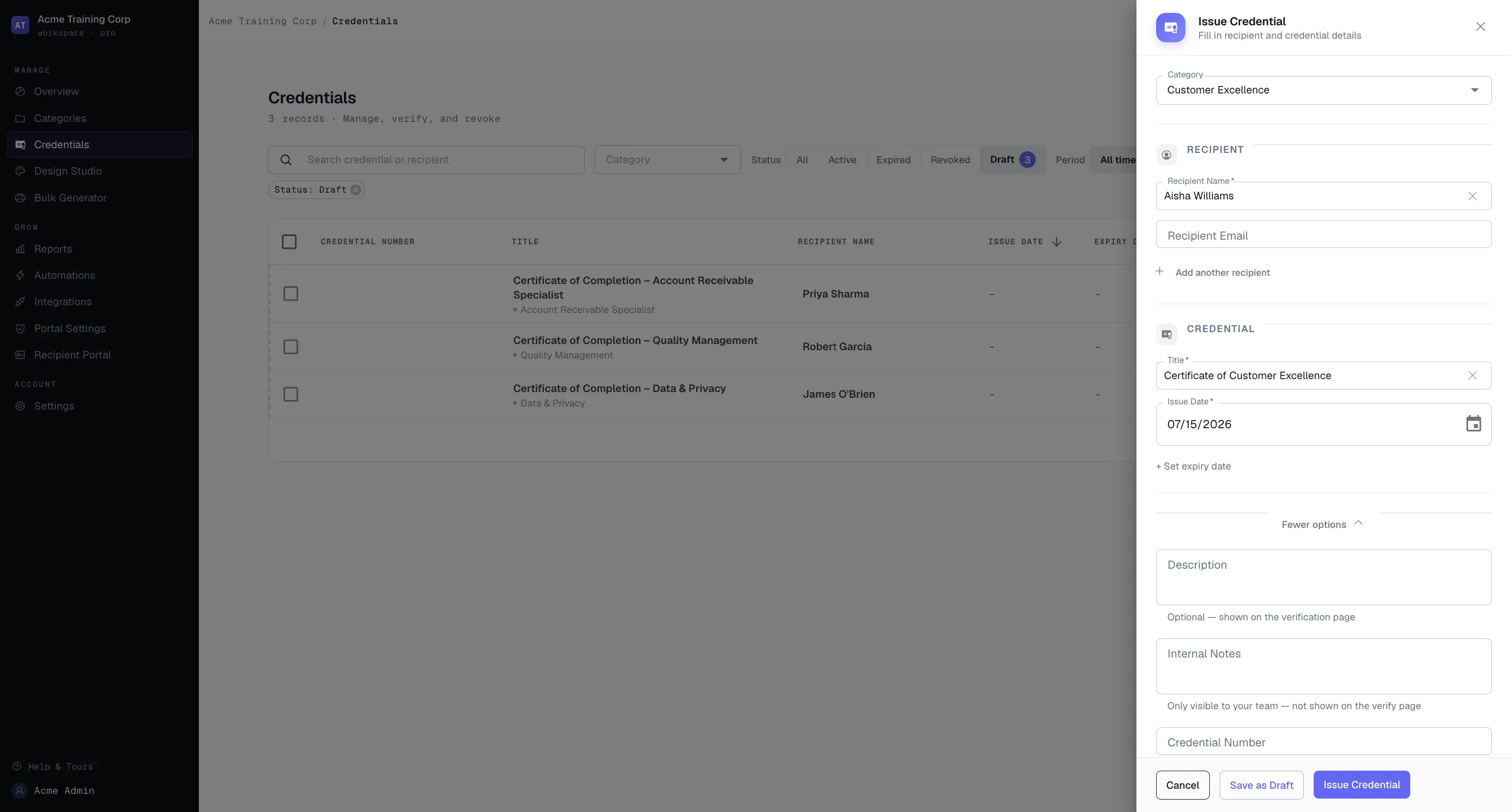Image resolution: width=1512 pixels, height=812 pixels.
Task: Click the Issue Date sort arrow
Action: [1056, 242]
